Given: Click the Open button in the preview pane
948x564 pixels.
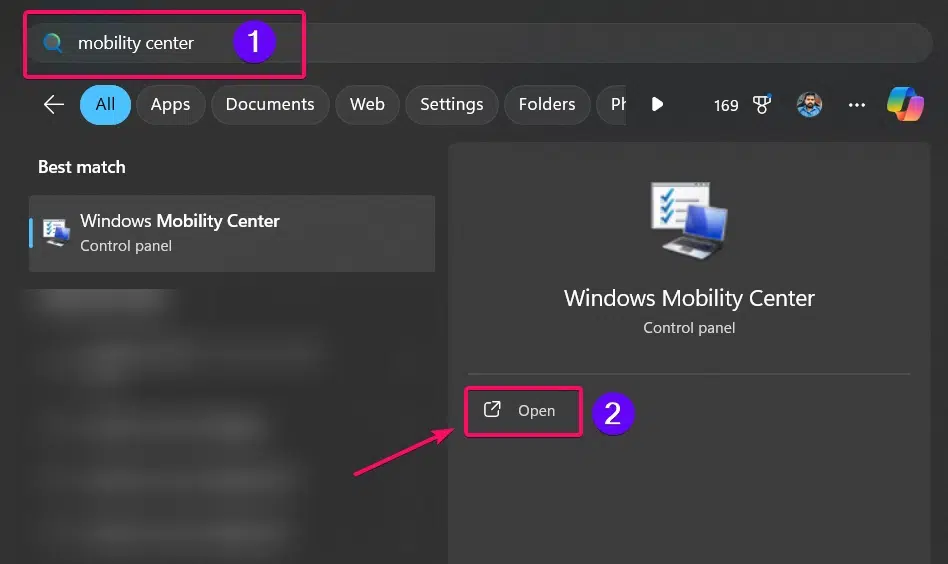Looking at the screenshot, I should tap(524, 411).
